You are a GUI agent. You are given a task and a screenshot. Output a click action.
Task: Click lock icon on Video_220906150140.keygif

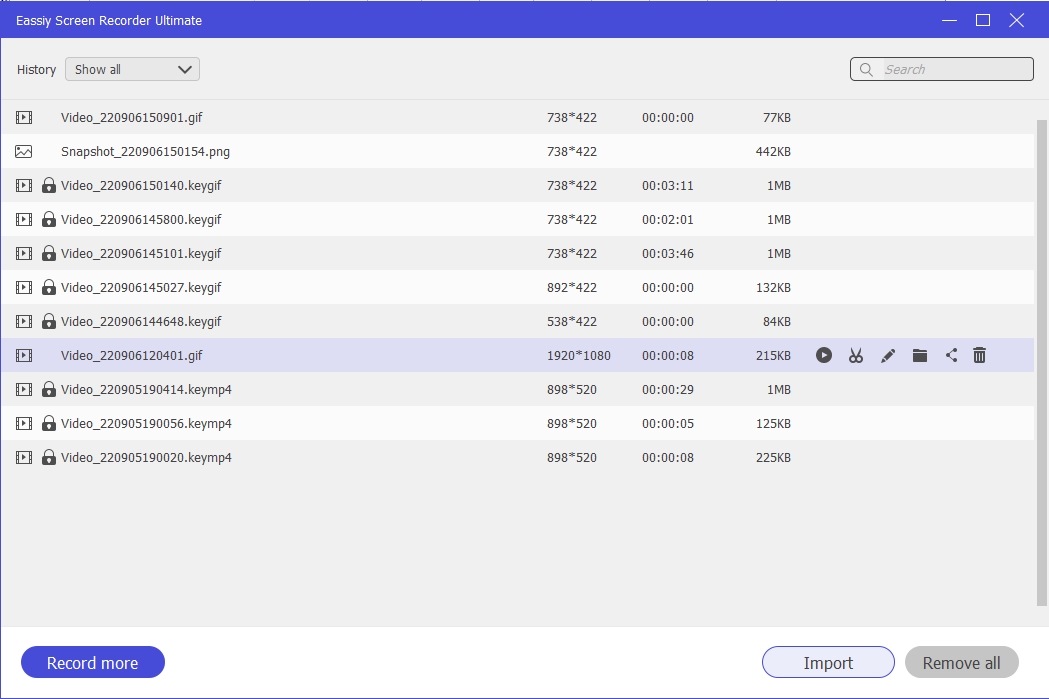point(49,185)
